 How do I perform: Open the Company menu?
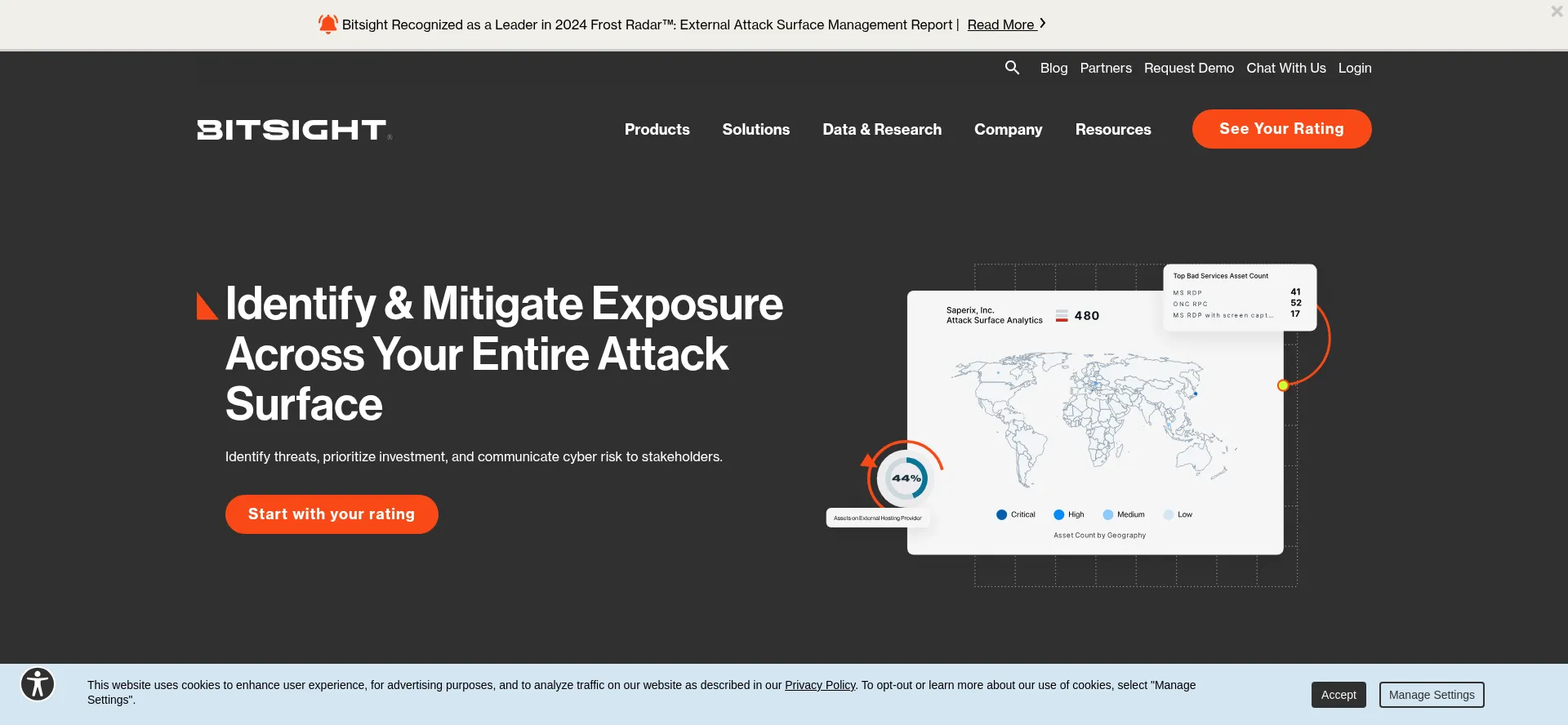point(1008,129)
